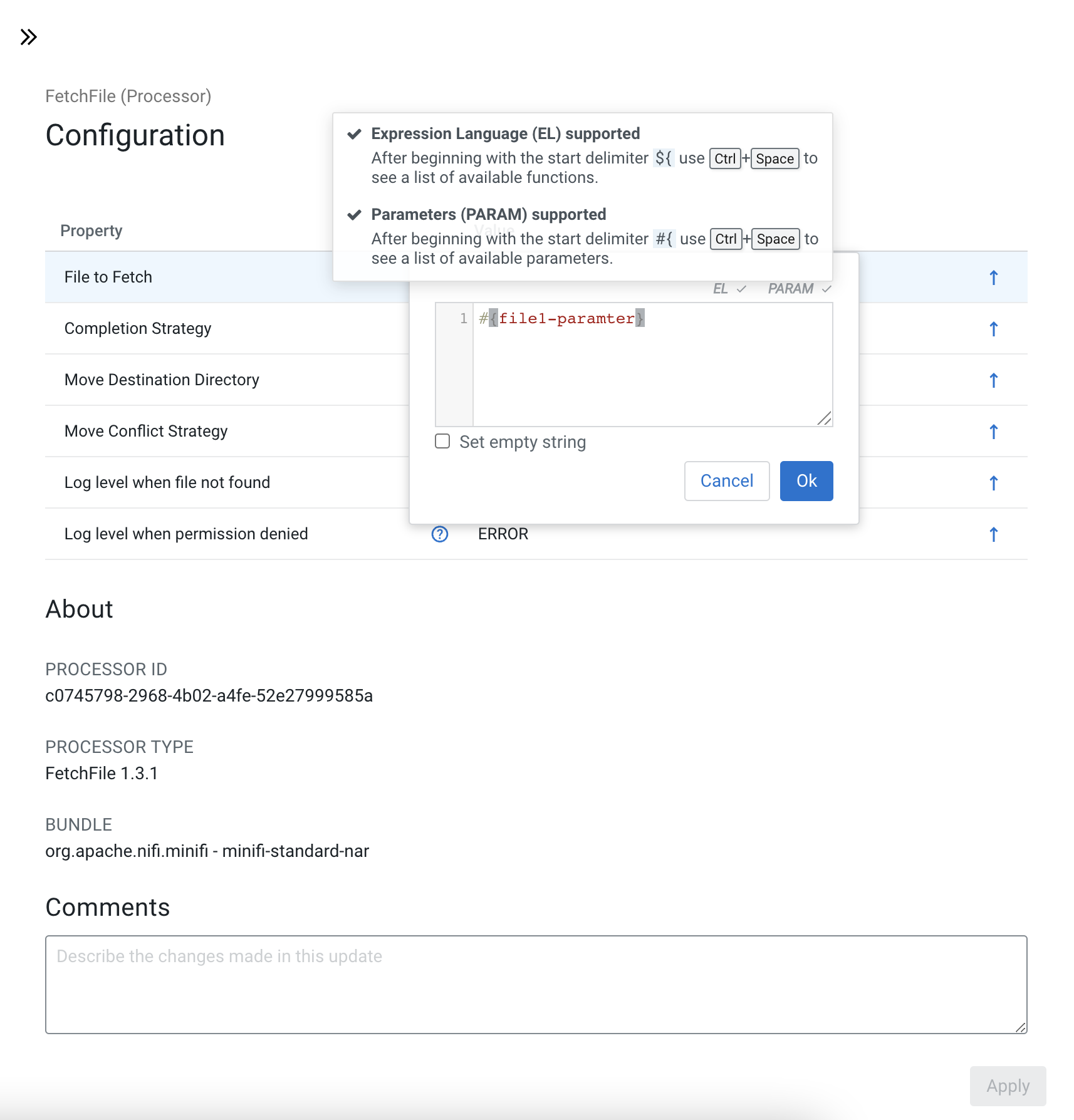Cancel the property value edit
This screenshot has width=1074, height=1120.
726,481
